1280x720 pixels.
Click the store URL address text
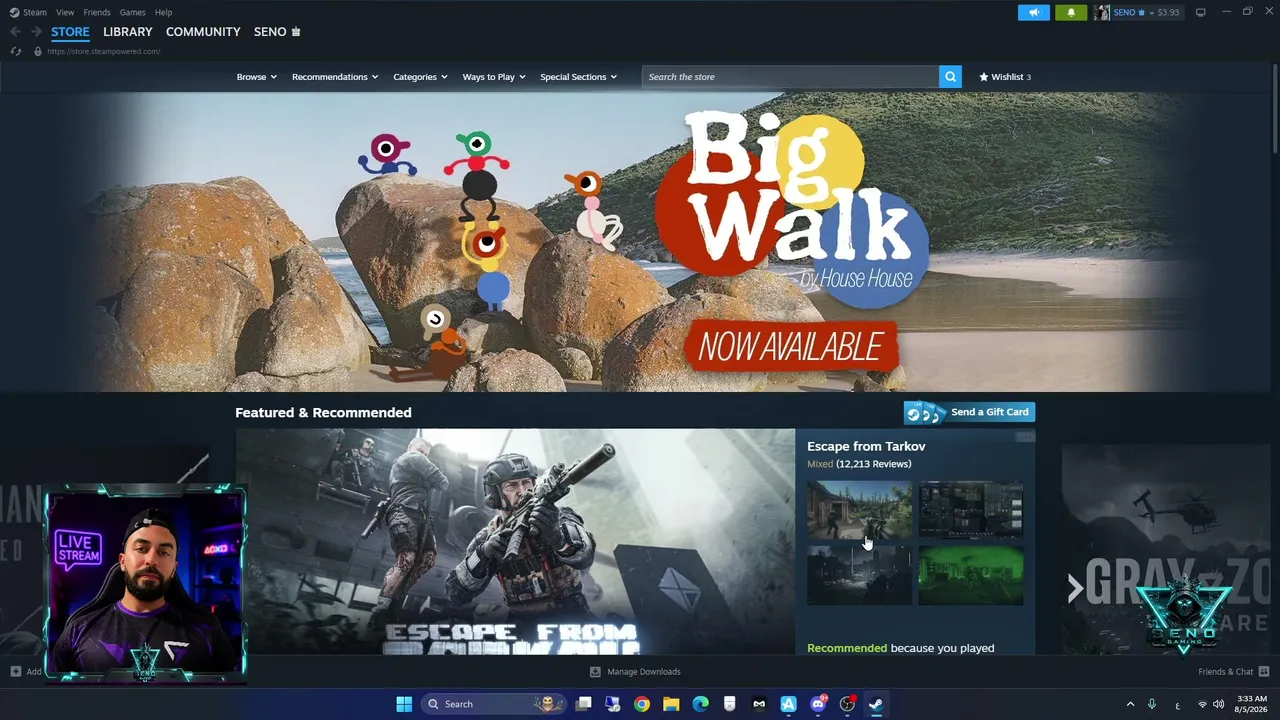click(x=103, y=51)
